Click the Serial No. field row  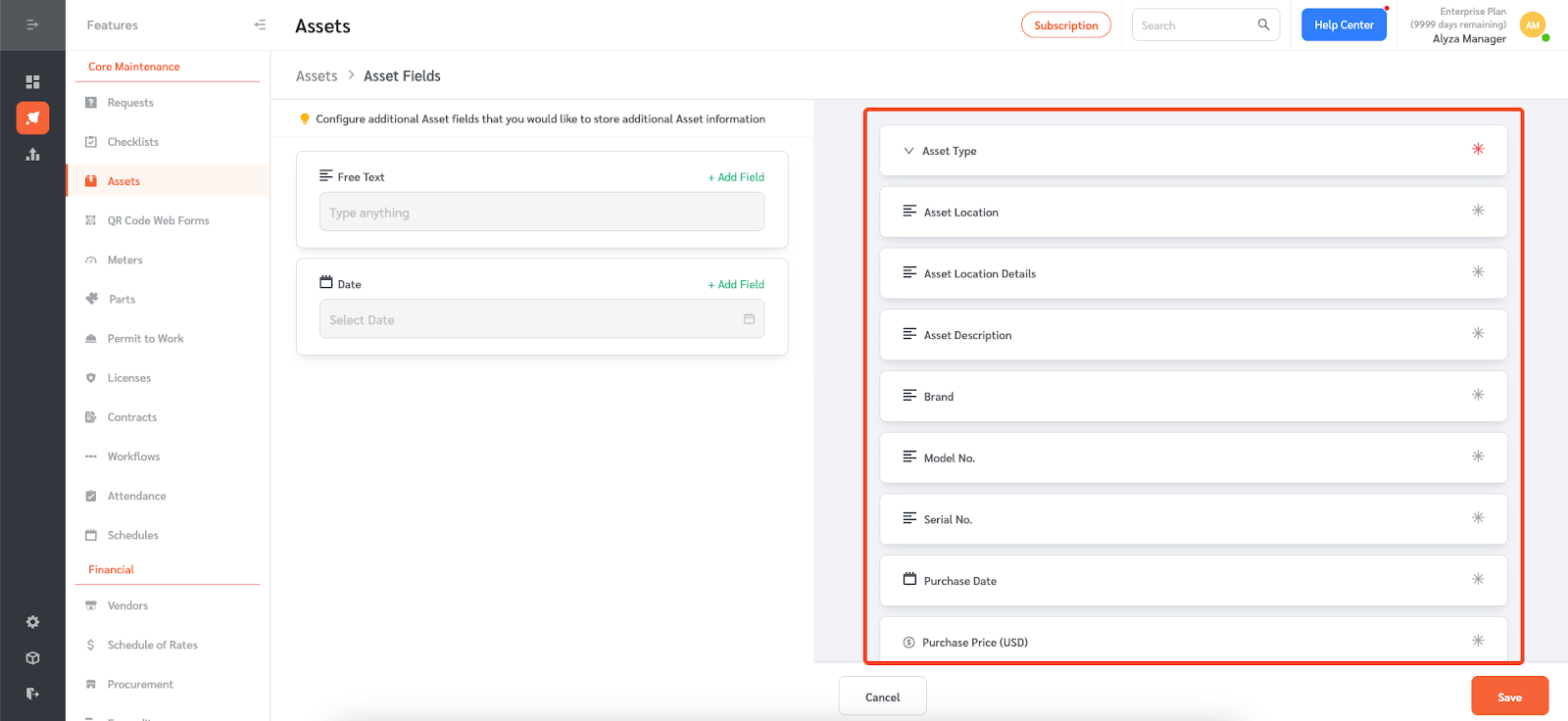pos(1194,519)
